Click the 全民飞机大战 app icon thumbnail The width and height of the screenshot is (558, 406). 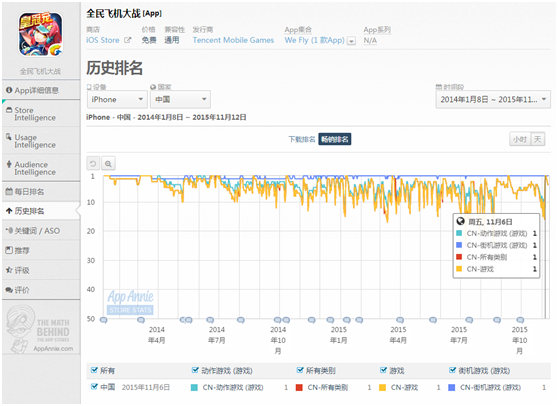(x=41, y=35)
